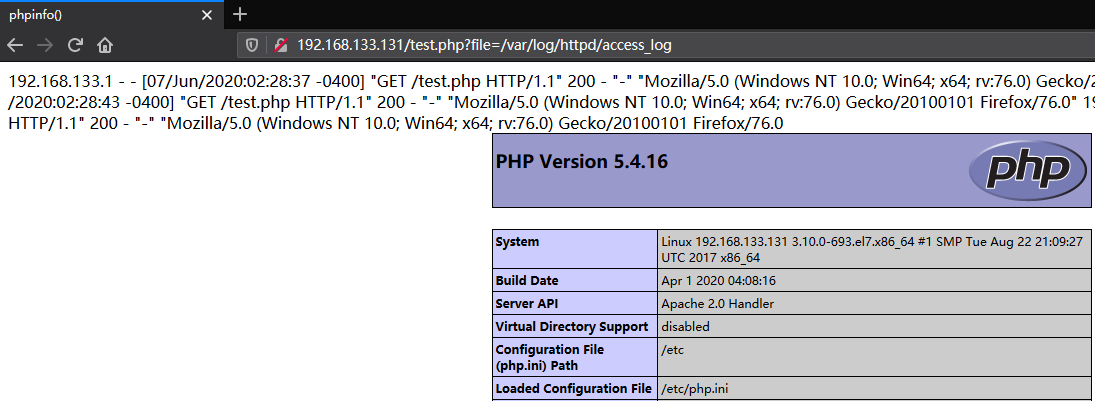The image size is (1095, 401).
Task: Focus the URL address bar
Action: [x=667, y=45]
